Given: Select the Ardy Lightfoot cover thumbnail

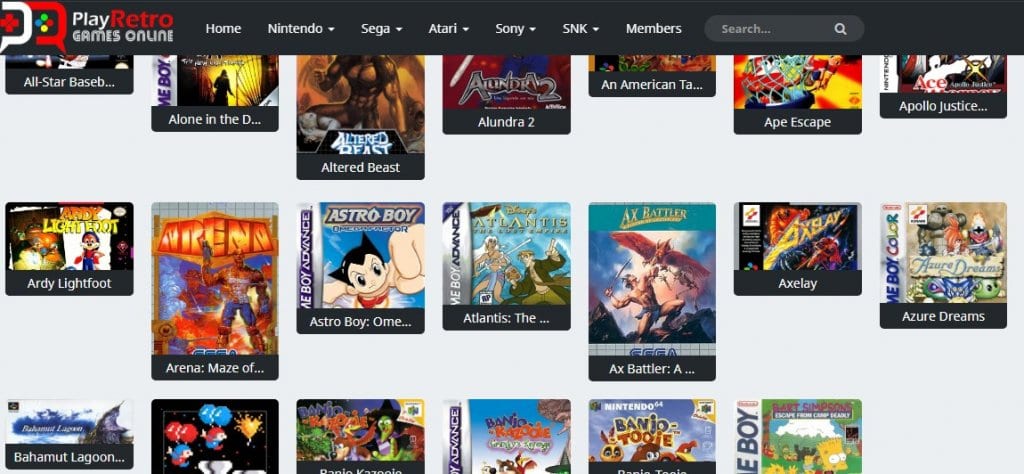Looking at the screenshot, I should [69, 236].
